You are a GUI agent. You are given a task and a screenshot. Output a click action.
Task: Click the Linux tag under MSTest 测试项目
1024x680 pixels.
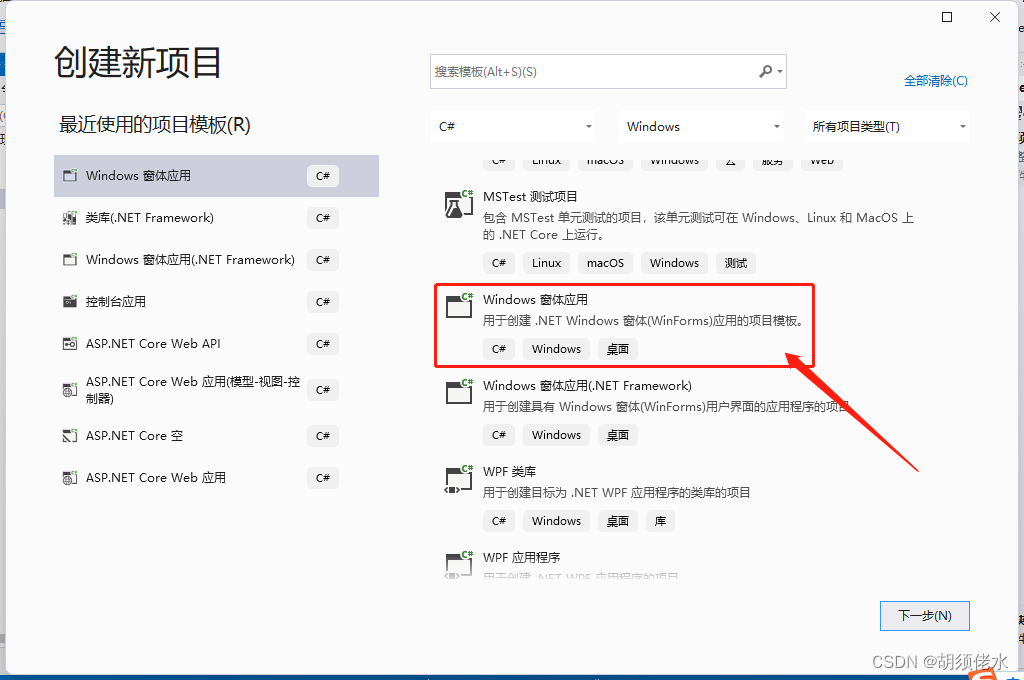[x=546, y=263]
